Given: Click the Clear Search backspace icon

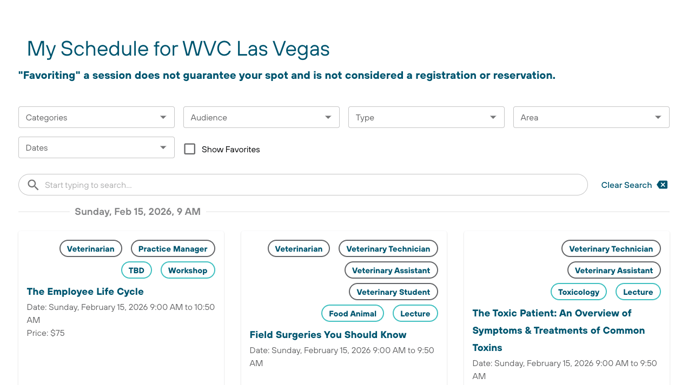Looking at the screenshot, I should click(x=662, y=185).
